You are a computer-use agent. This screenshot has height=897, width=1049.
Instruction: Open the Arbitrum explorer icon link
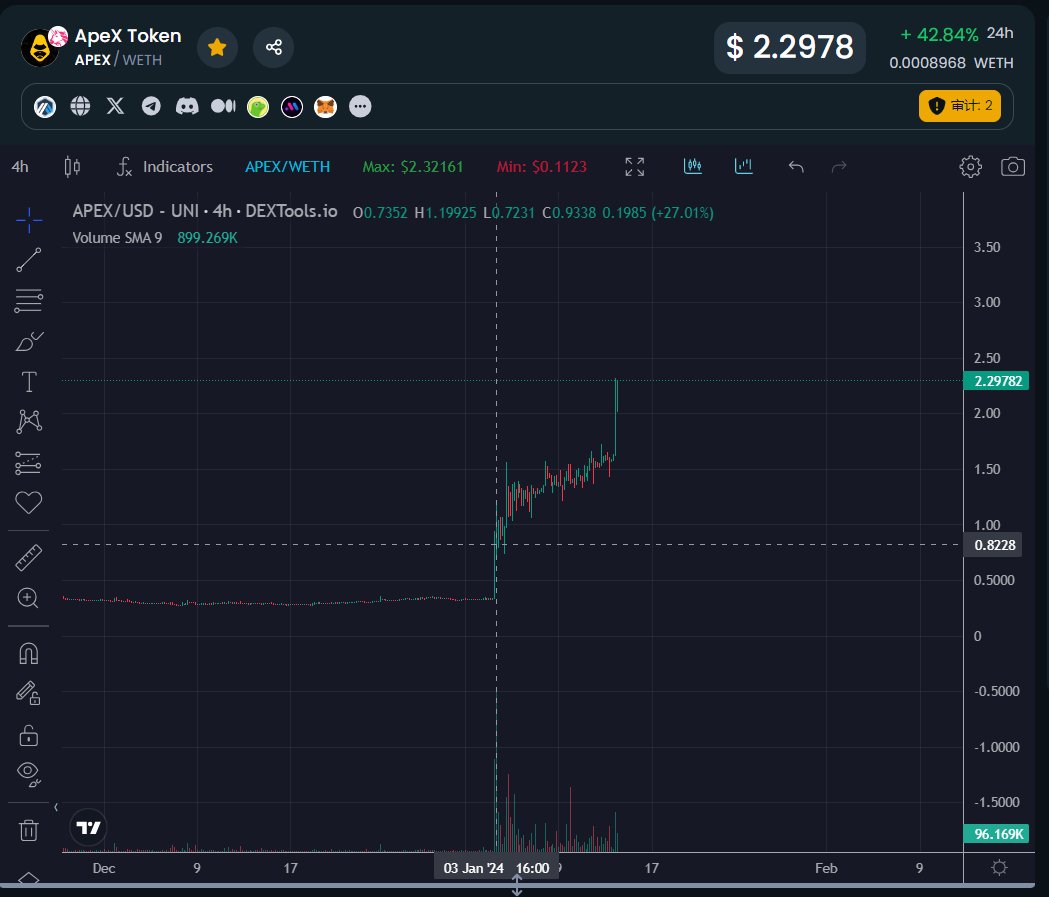click(x=45, y=106)
